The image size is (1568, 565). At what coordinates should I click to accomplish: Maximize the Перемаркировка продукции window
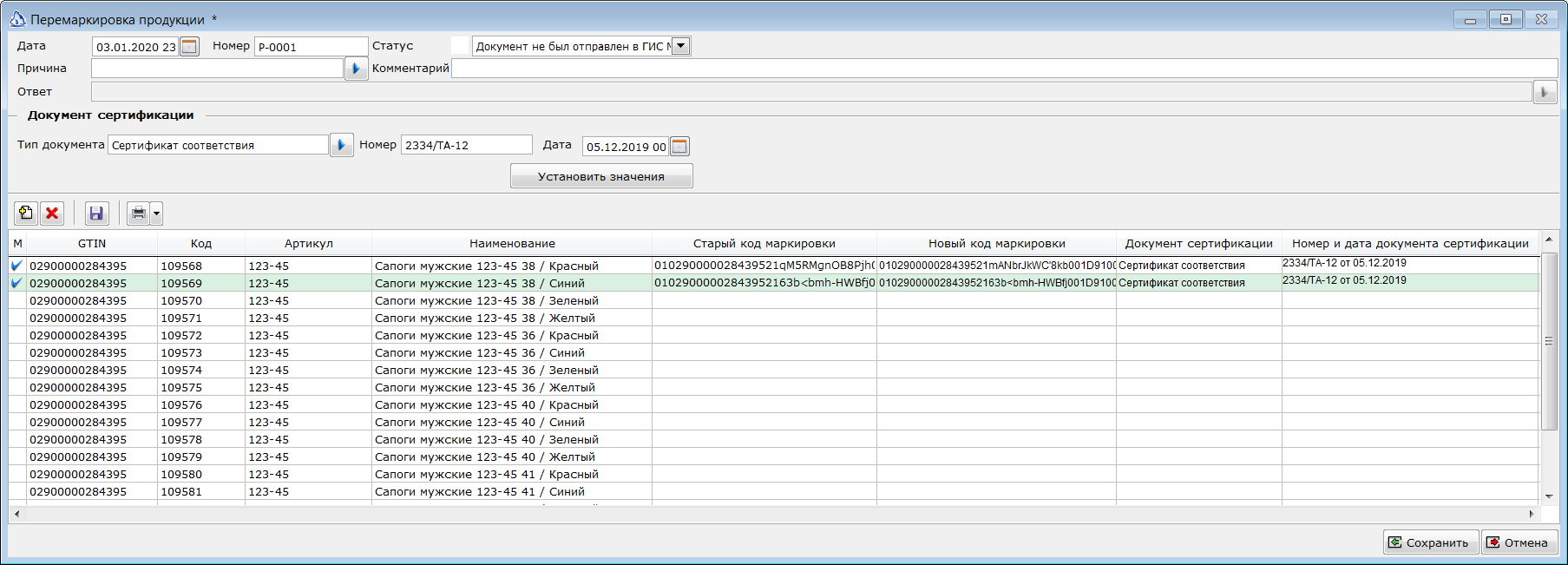click(x=1506, y=19)
